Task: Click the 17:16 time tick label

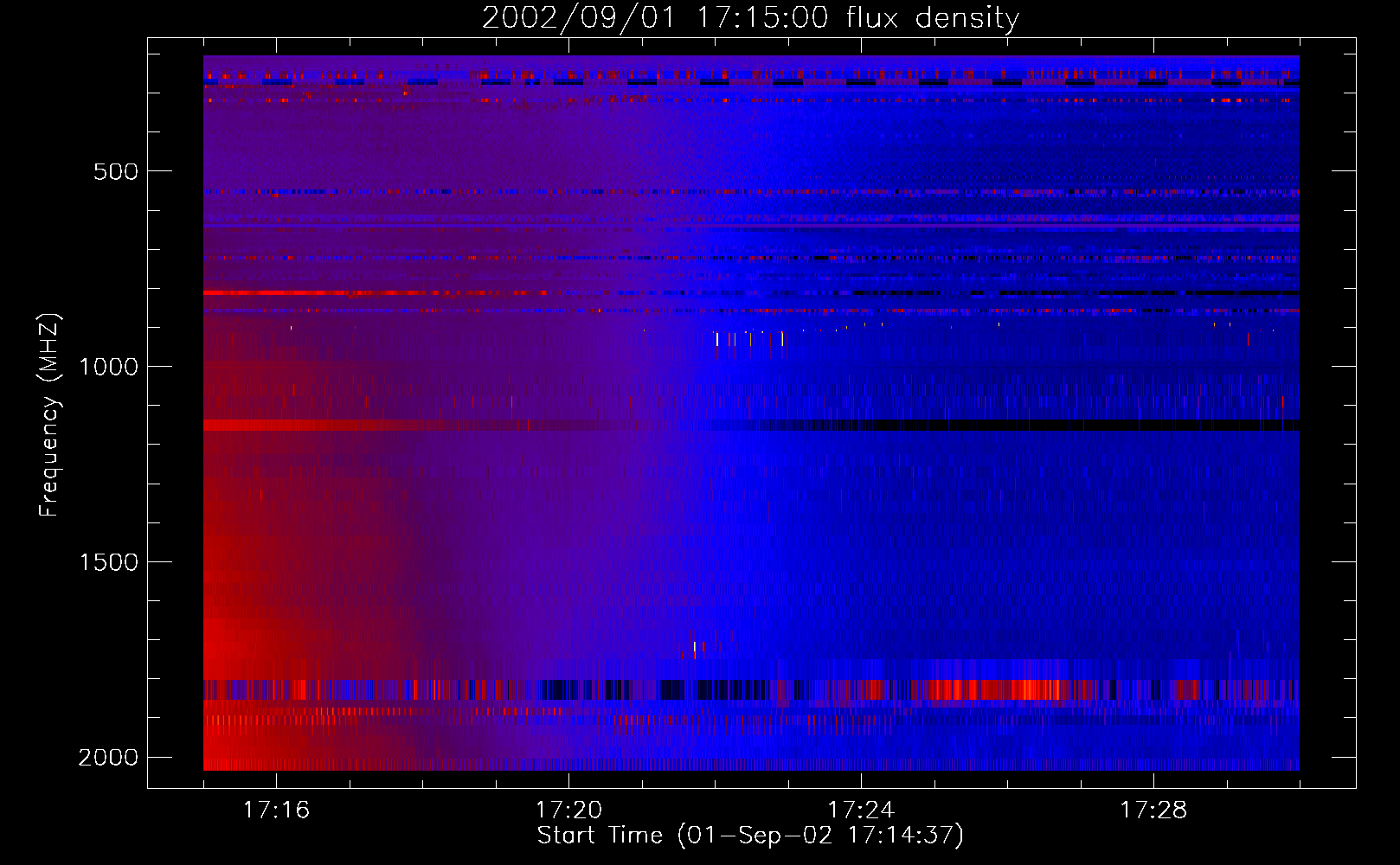Action: pos(276,811)
